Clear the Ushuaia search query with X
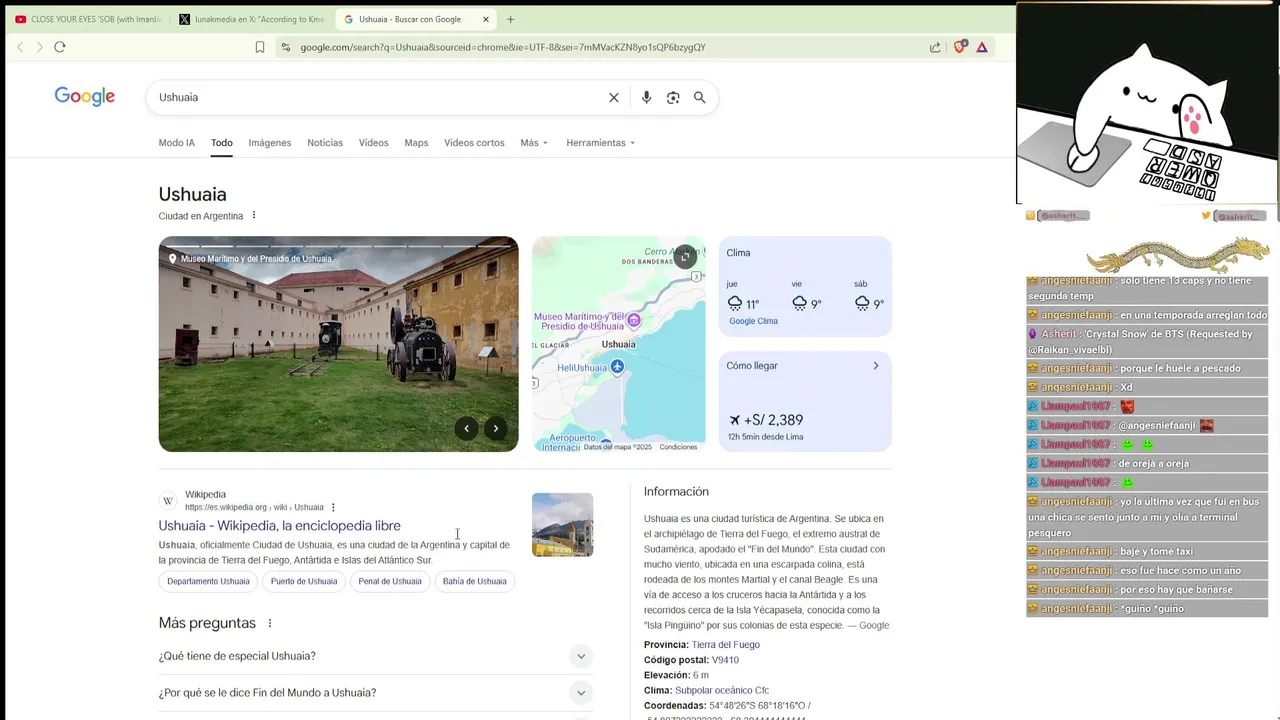Image resolution: width=1280 pixels, height=720 pixels. click(x=614, y=97)
